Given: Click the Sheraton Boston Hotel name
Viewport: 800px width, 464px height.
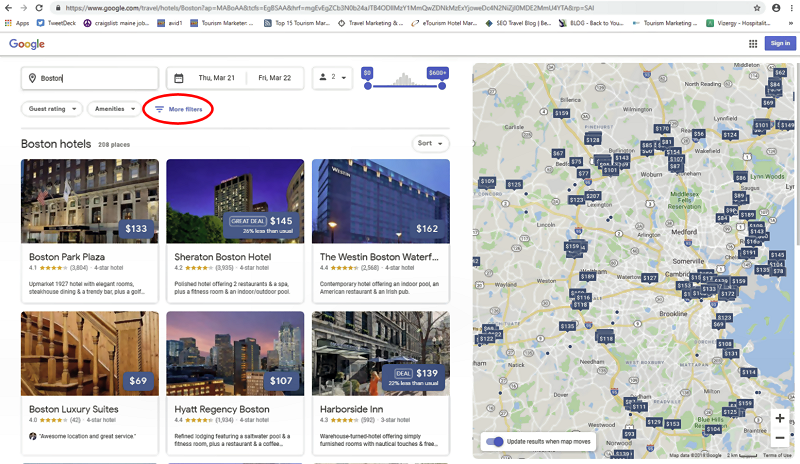Looking at the screenshot, I should (222, 257).
